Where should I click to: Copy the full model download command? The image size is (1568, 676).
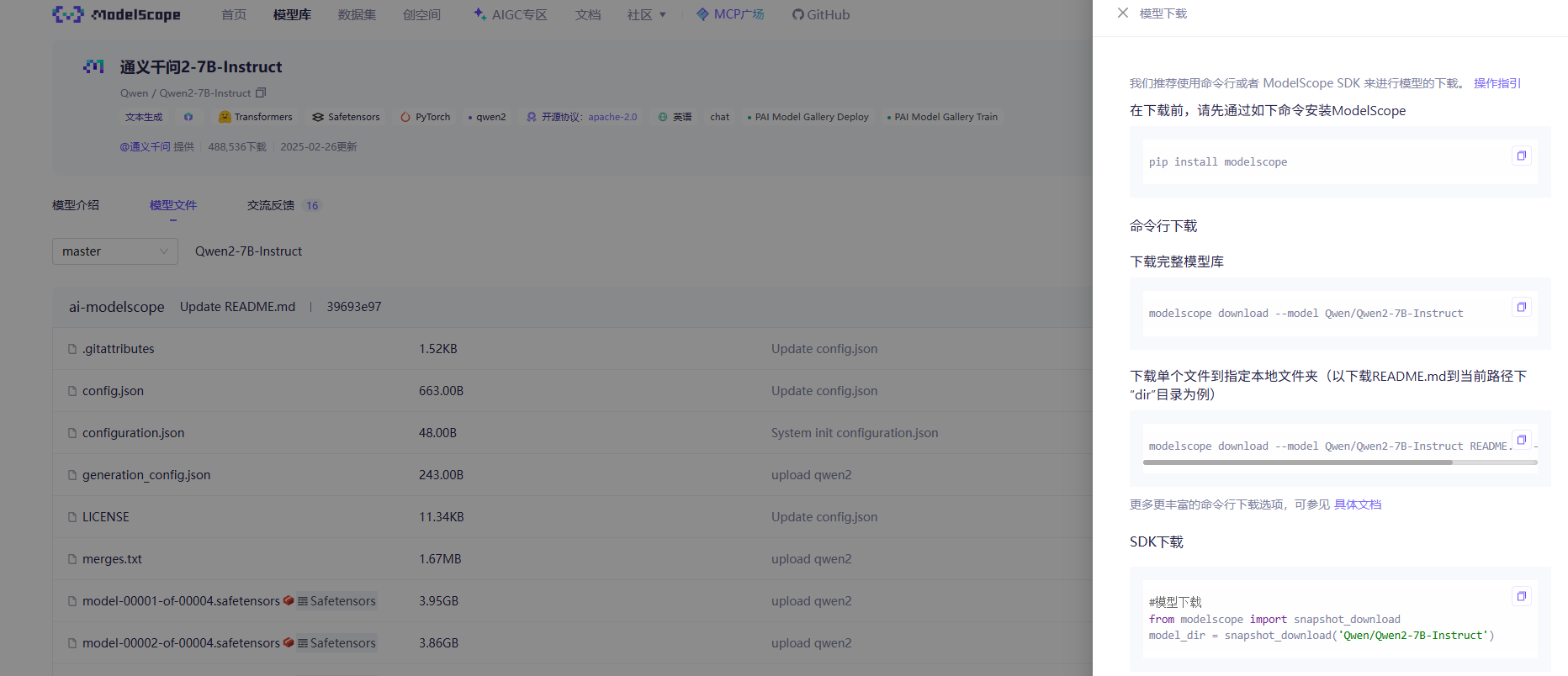[1521, 307]
